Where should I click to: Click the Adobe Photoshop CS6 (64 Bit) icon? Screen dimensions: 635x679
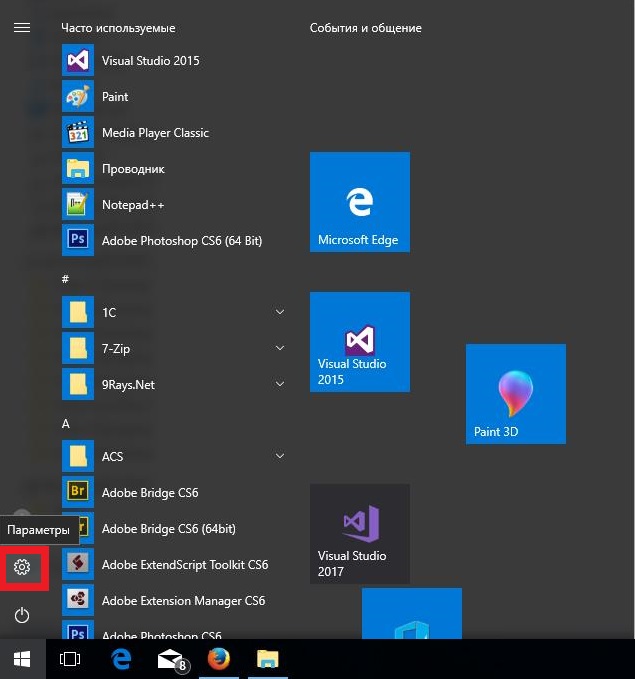[x=78, y=240]
